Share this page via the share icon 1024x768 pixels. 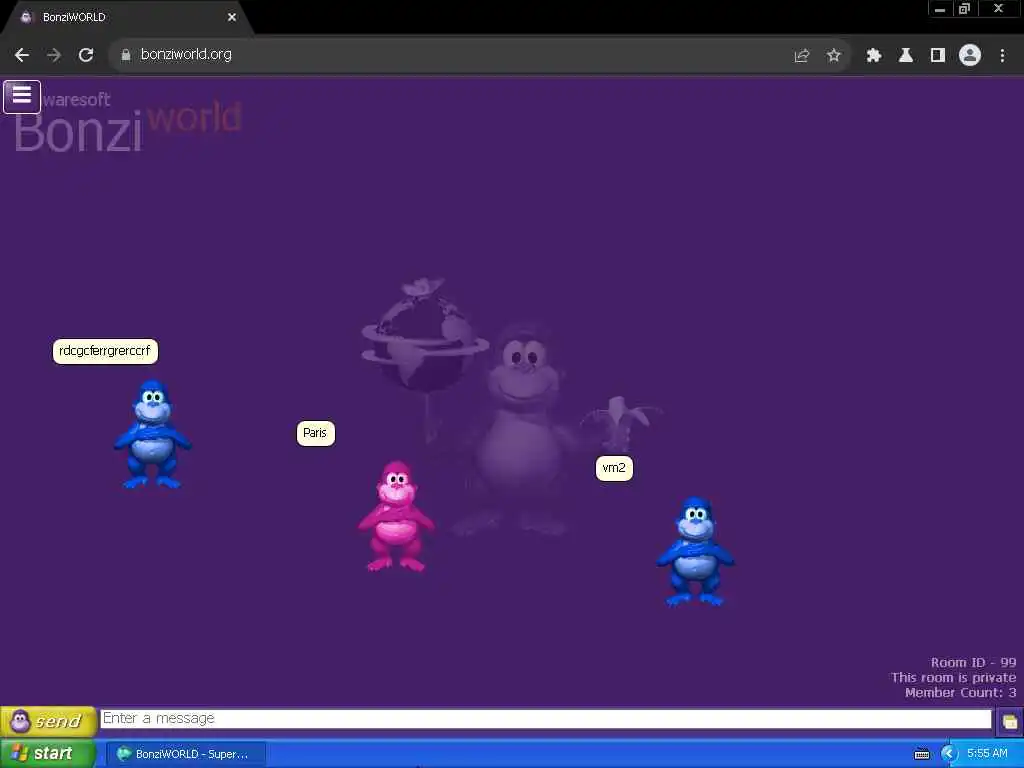[802, 56]
